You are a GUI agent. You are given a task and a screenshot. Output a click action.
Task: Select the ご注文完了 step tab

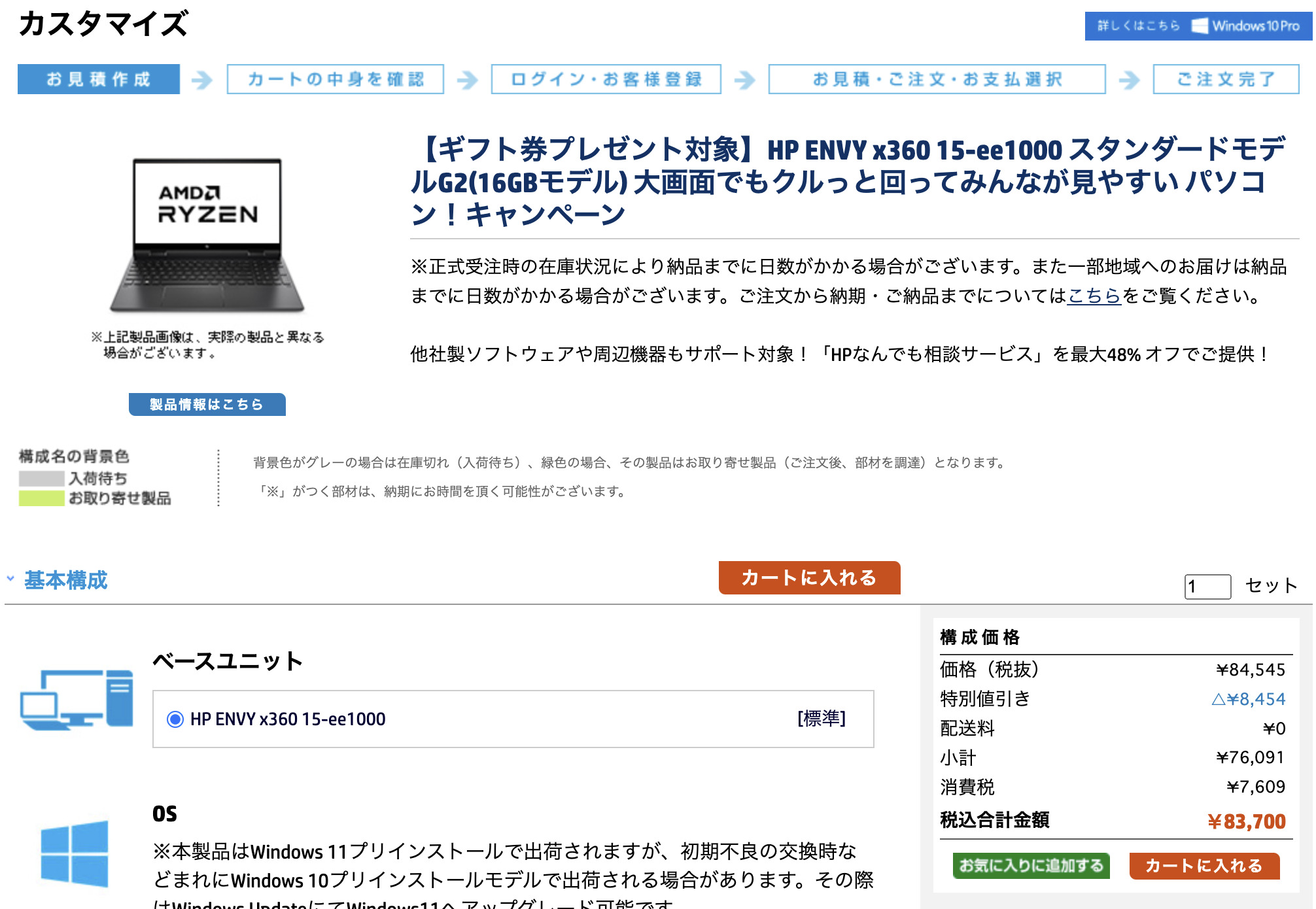pyautogui.click(x=1226, y=79)
